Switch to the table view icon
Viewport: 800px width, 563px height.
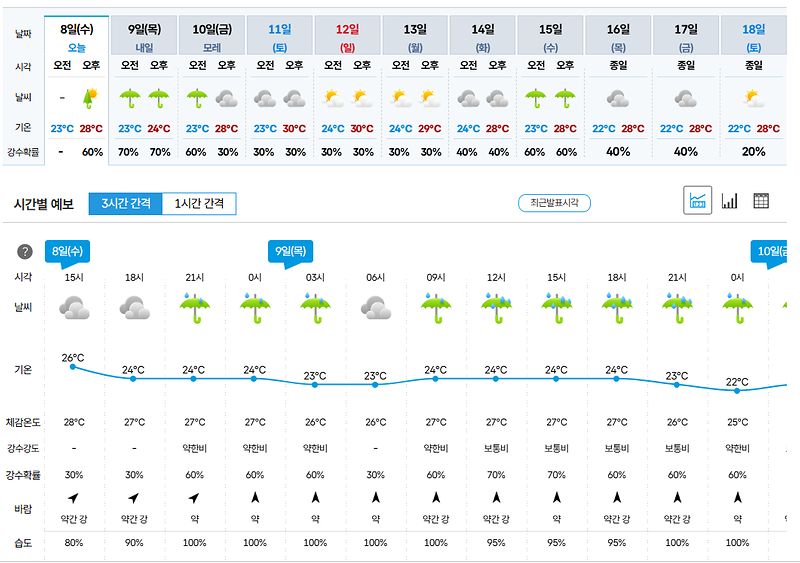click(x=761, y=201)
